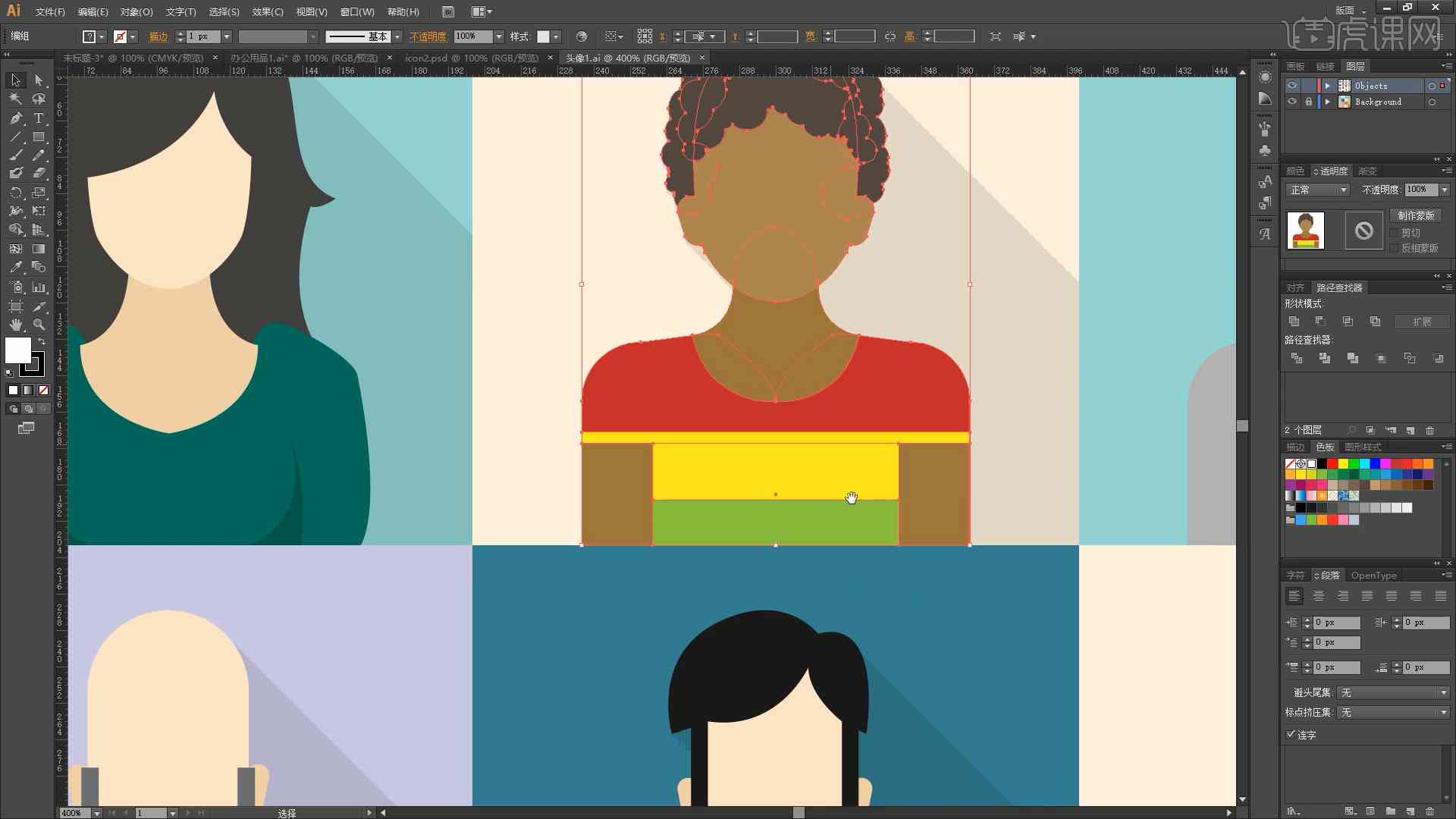Select the Eyedropper tool

click(x=14, y=267)
